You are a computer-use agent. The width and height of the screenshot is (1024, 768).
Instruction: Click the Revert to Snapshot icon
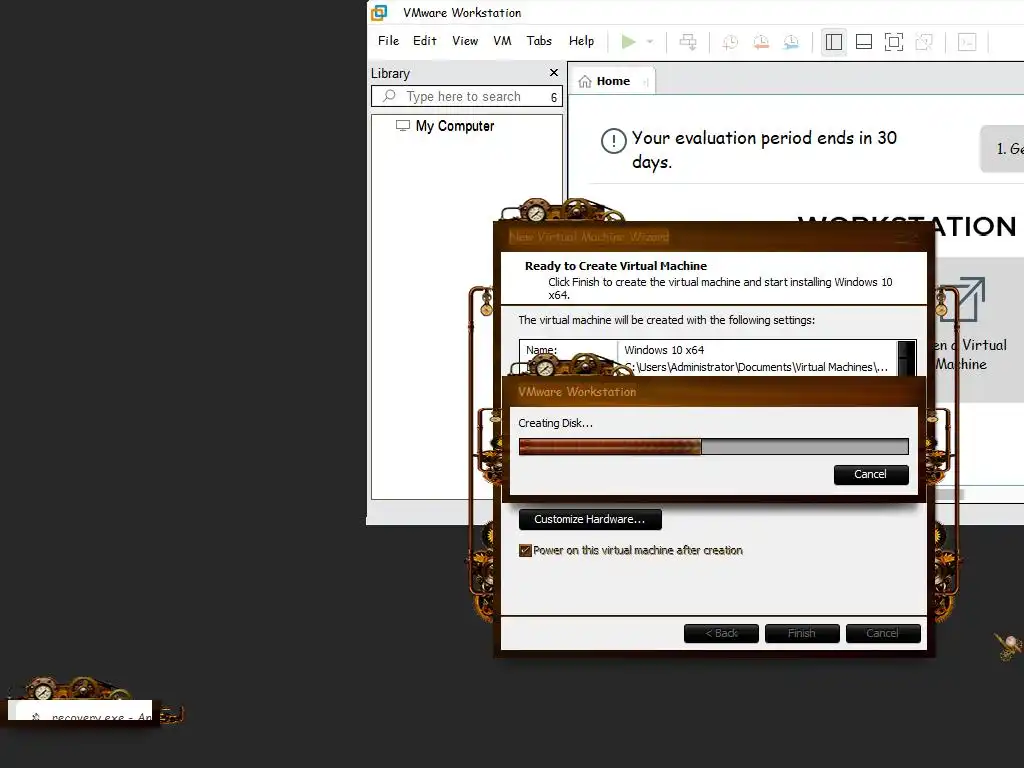click(x=761, y=42)
